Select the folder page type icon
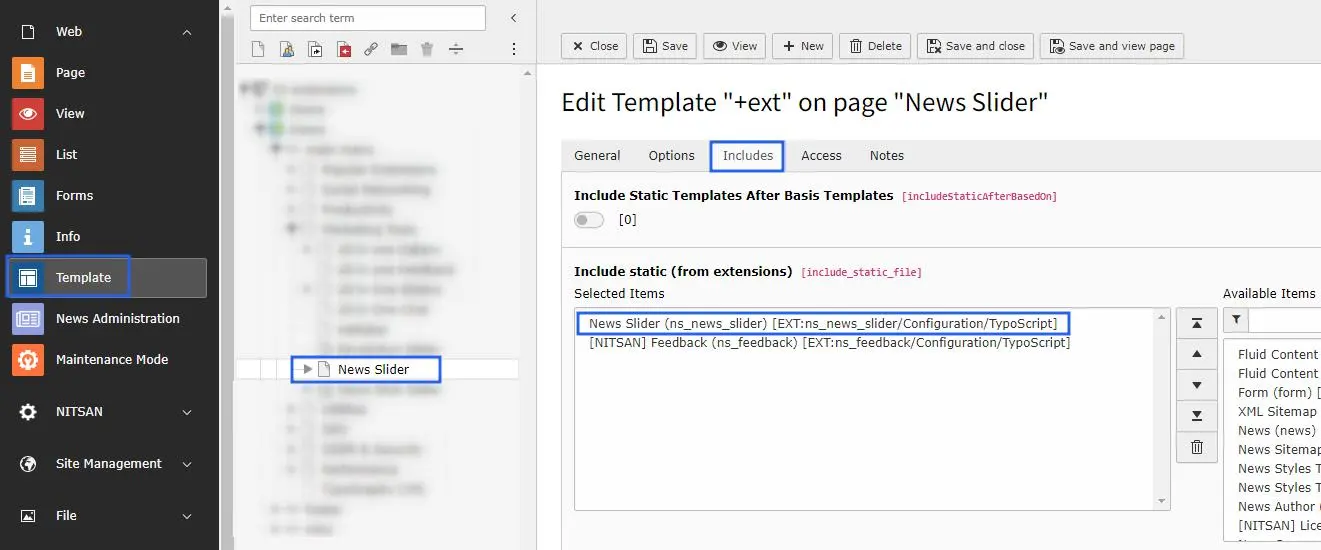The image size is (1321, 550). pyautogui.click(x=399, y=49)
